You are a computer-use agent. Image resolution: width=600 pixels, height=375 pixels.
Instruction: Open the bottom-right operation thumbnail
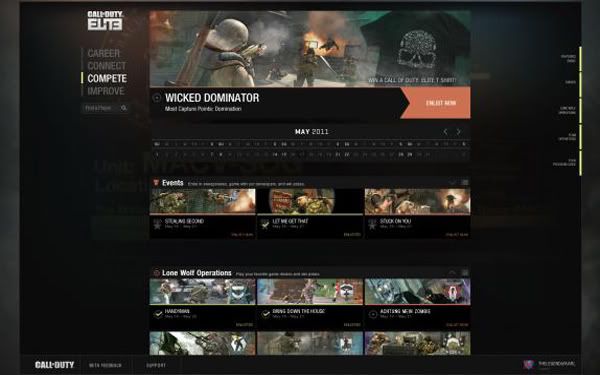point(417,343)
